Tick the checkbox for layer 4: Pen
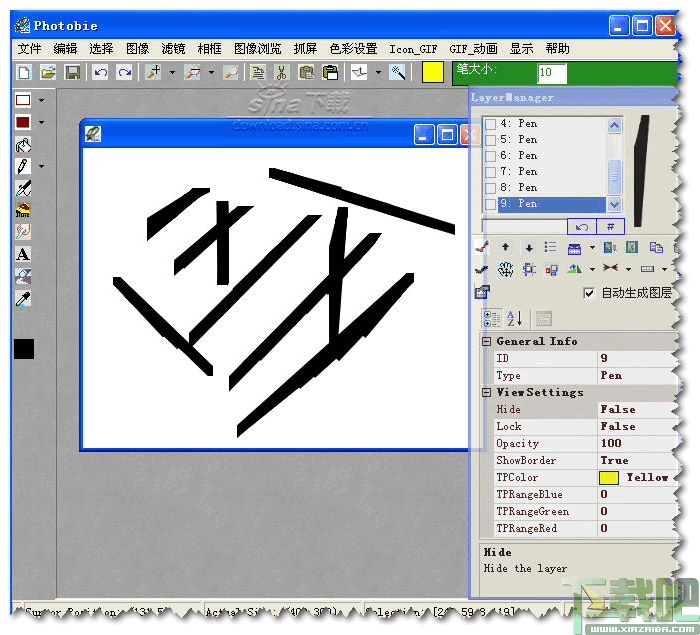This screenshot has width=700, height=635. [490, 124]
